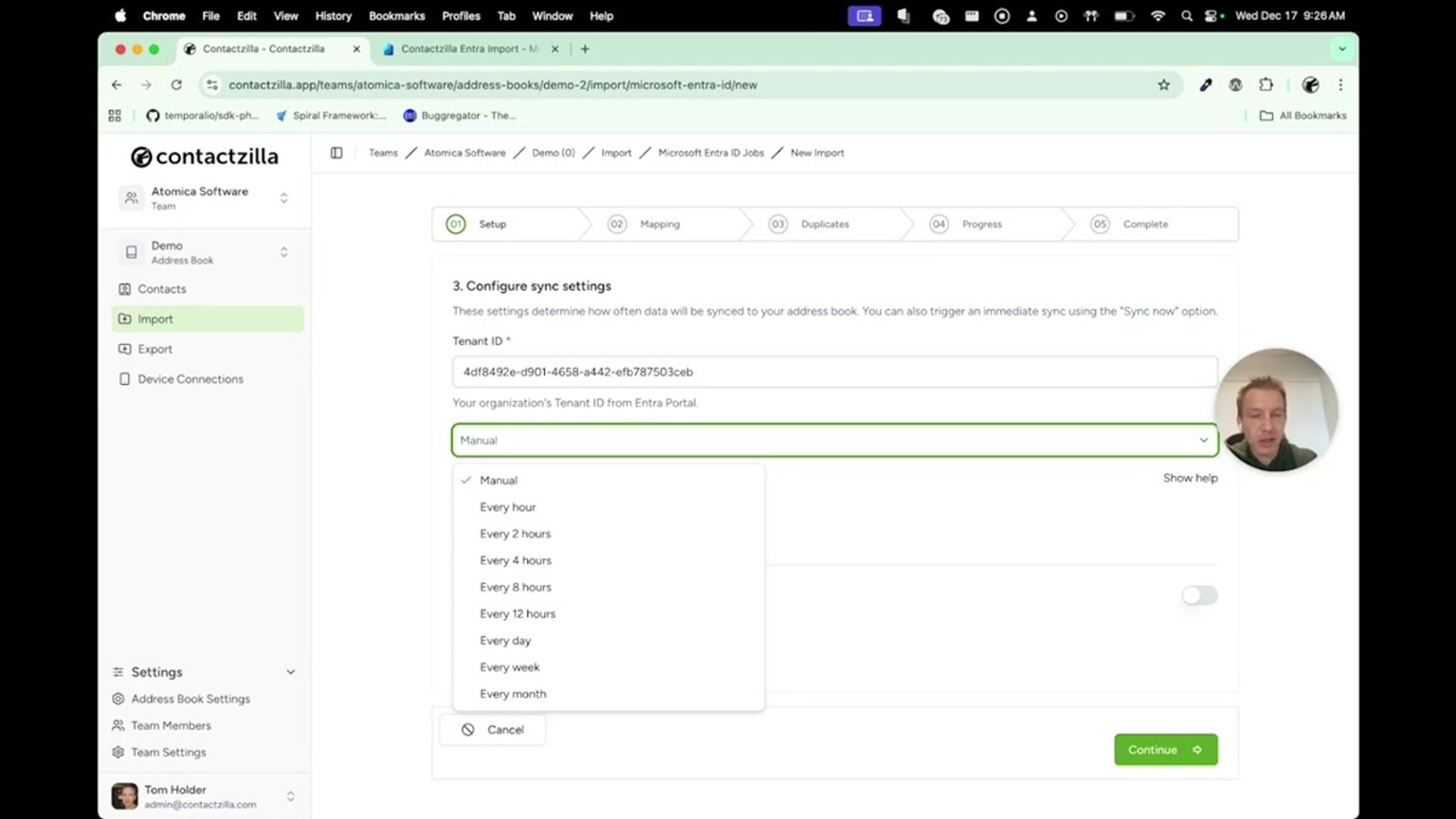Image resolution: width=1456 pixels, height=819 pixels.
Task: Select Every 4 hours option
Action: 609,561
